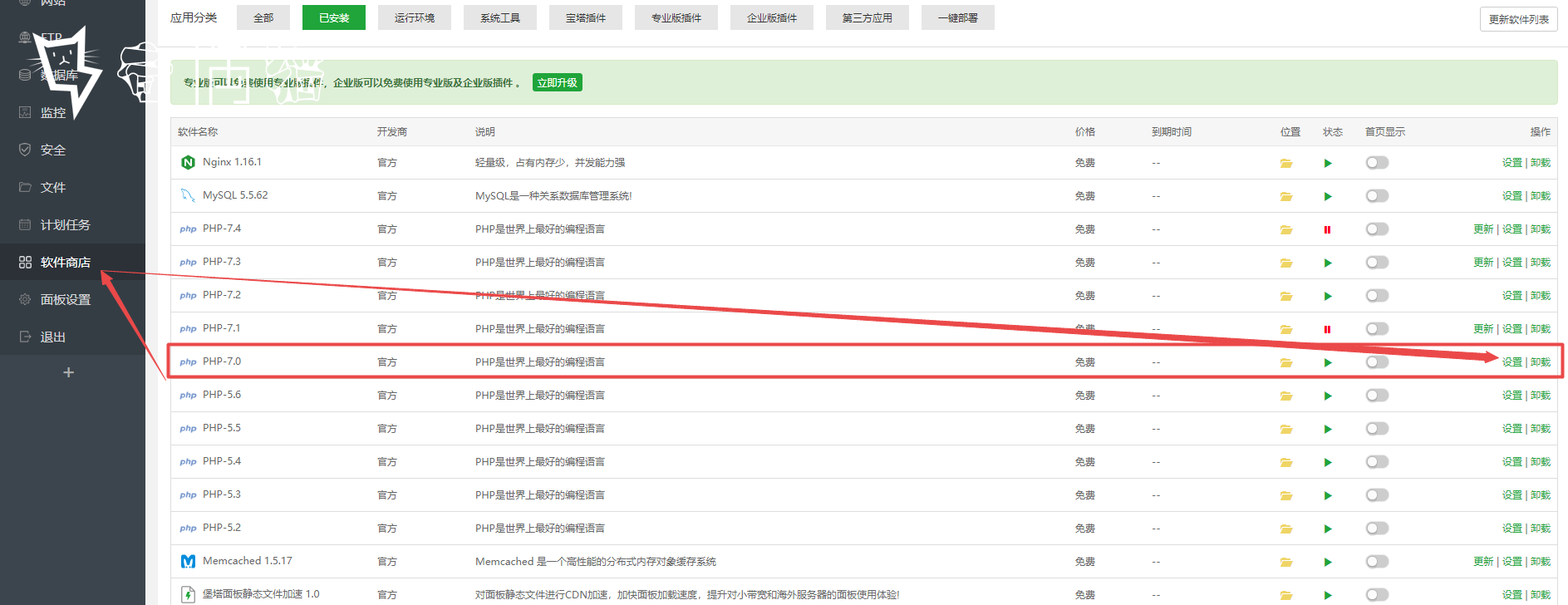Toggle homepage display for Nginx 1.16.1
Screen dimensions: 1568x605
(1377, 163)
